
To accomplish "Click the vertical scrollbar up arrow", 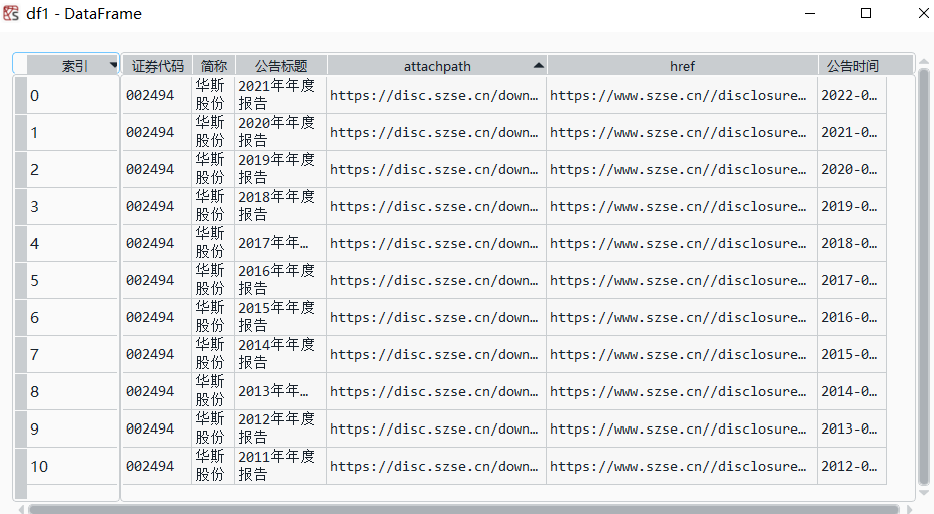I will click(x=924, y=61).
